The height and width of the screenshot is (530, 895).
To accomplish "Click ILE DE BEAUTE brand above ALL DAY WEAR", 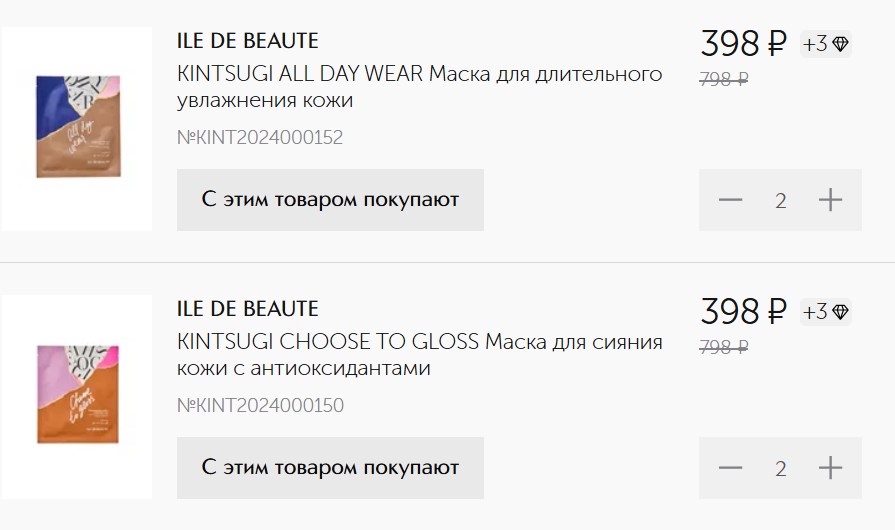I will [x=248, y=41].
